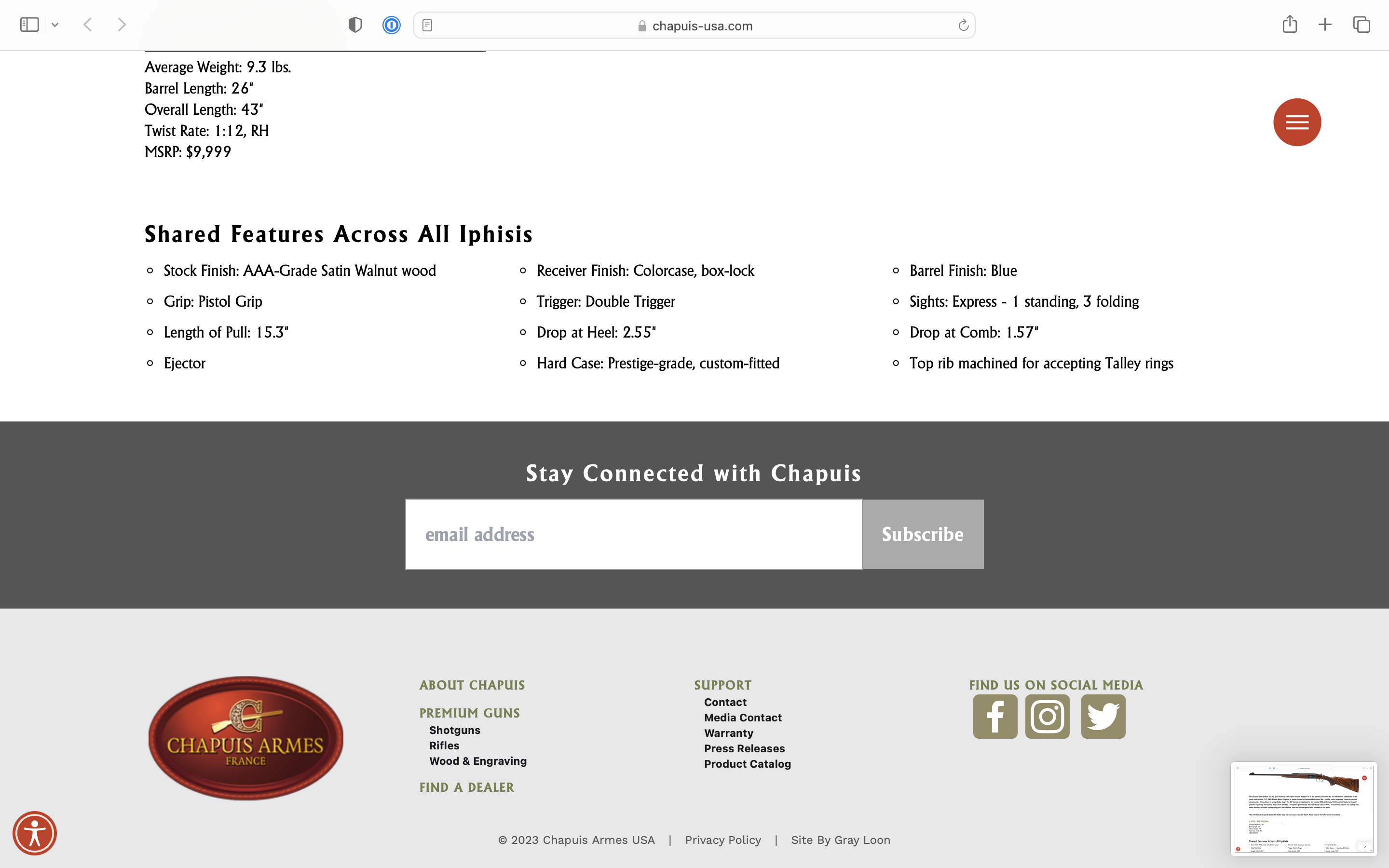The image size is (1389, 868).
Task: Open the Site By Gray Loon link
Action: (840, 841)
